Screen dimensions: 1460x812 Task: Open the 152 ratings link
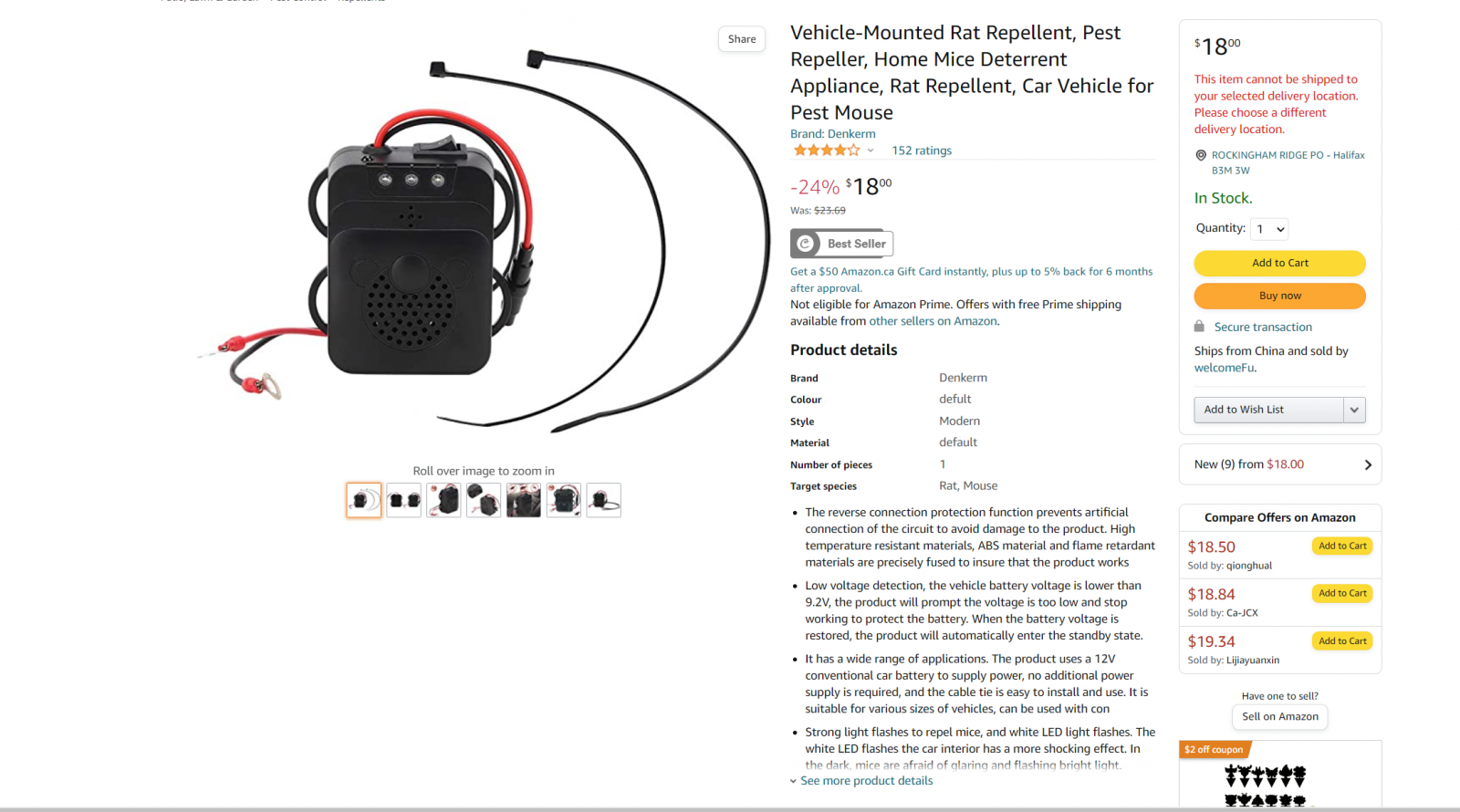(x=922, y=151)
